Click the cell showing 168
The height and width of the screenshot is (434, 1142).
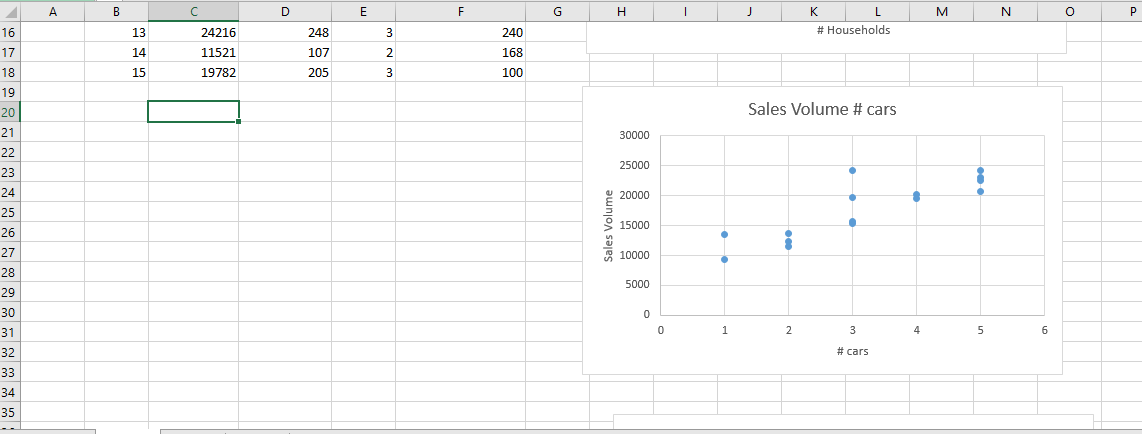click(x=460, y=52)
